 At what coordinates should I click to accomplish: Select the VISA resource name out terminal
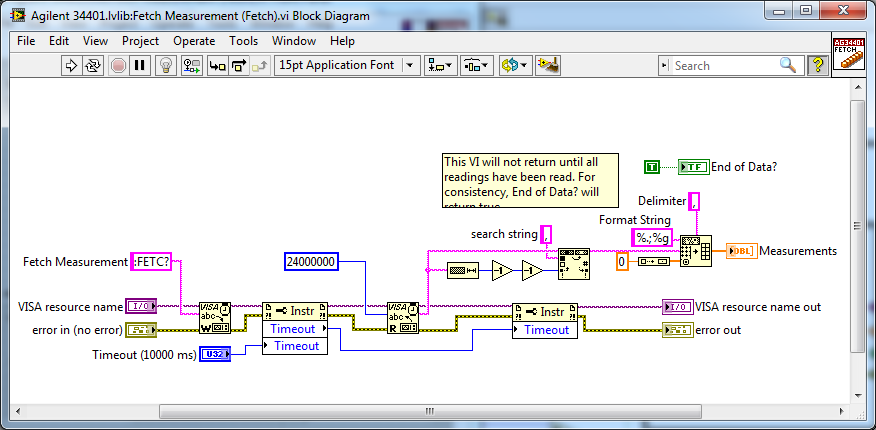tap(678, 306)
